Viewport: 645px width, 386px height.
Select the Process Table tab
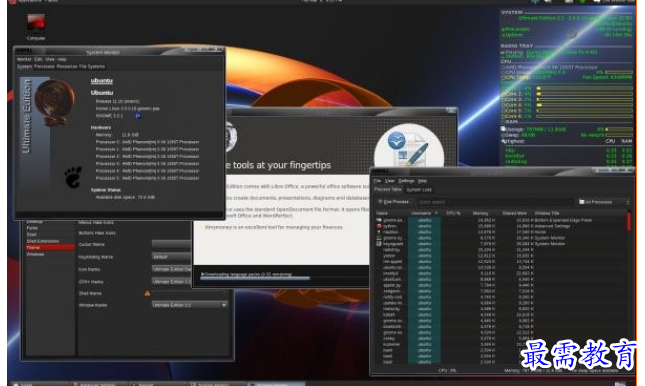tap(388, 190)
